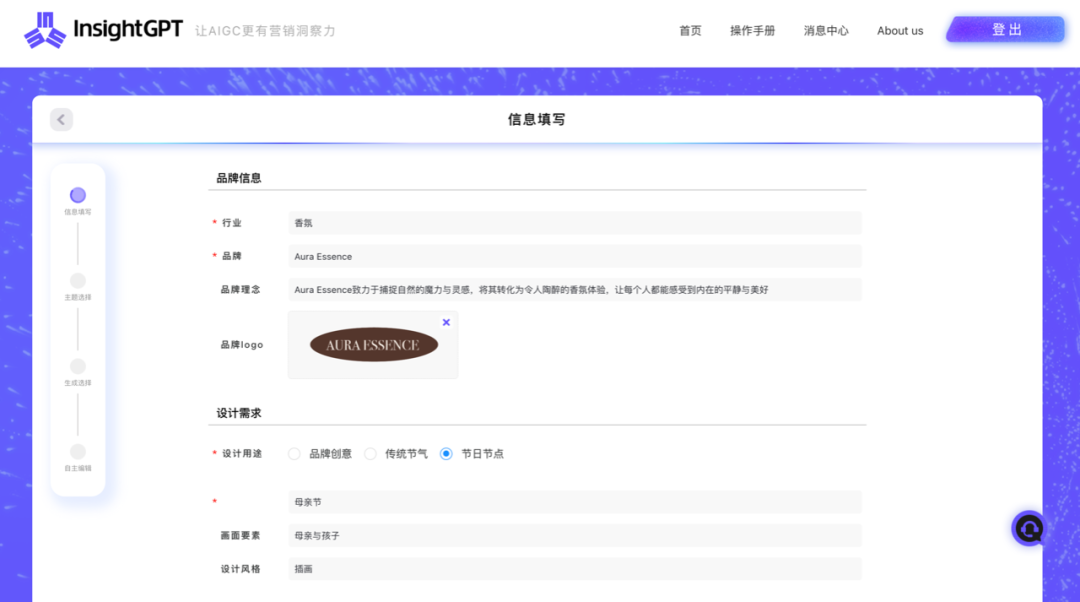The width and height of the screenshot is (1080, 602).
Task: Click the back arrow on the 信息填写 page
Action: [61, 119]
